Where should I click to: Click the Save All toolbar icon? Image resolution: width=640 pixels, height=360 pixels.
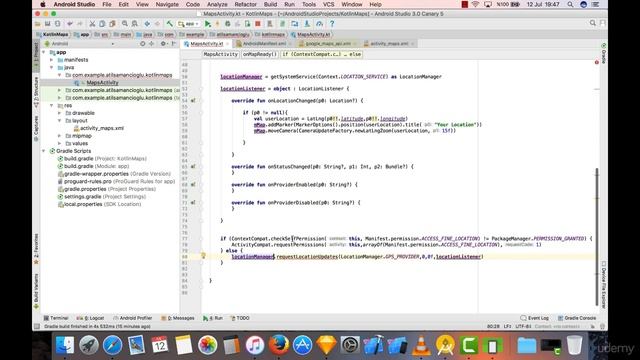click(x=47, y=24)
